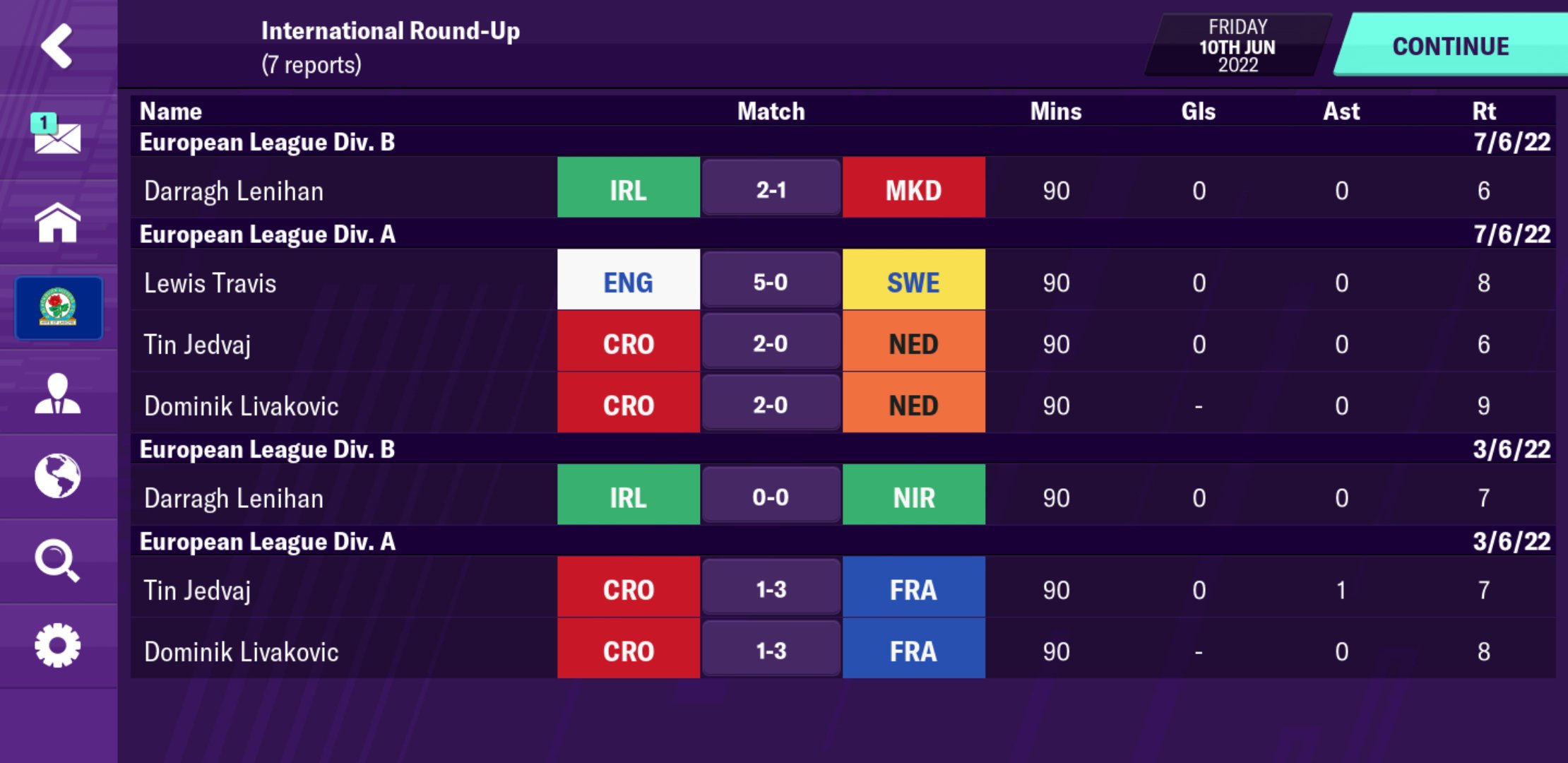
Task: Click the CONTINUE button
Action: coord(1451,45)
